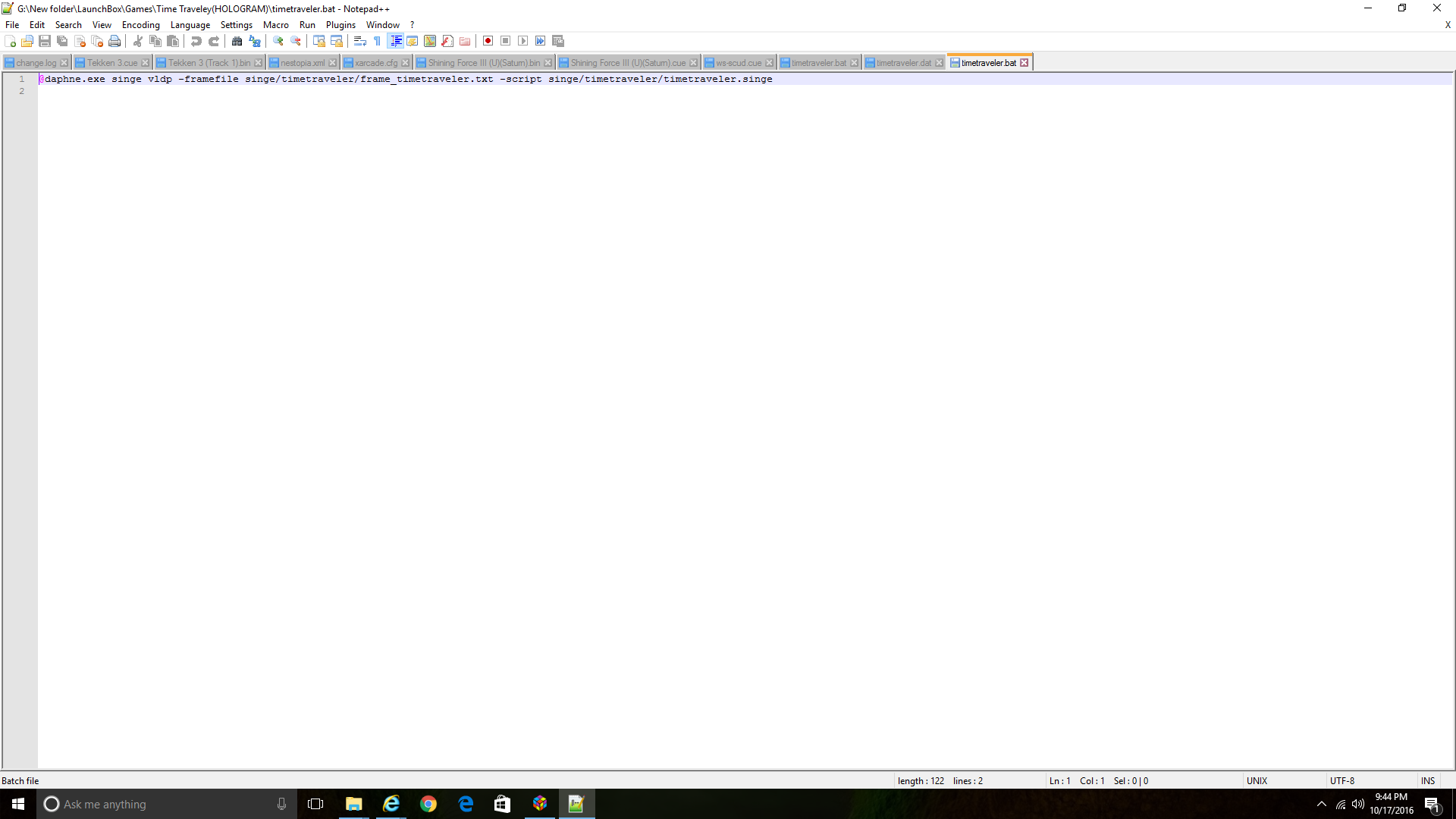Open Chrome from the taskbar
This screenshot has width=1456, height=819.
(x=428, y=804)
